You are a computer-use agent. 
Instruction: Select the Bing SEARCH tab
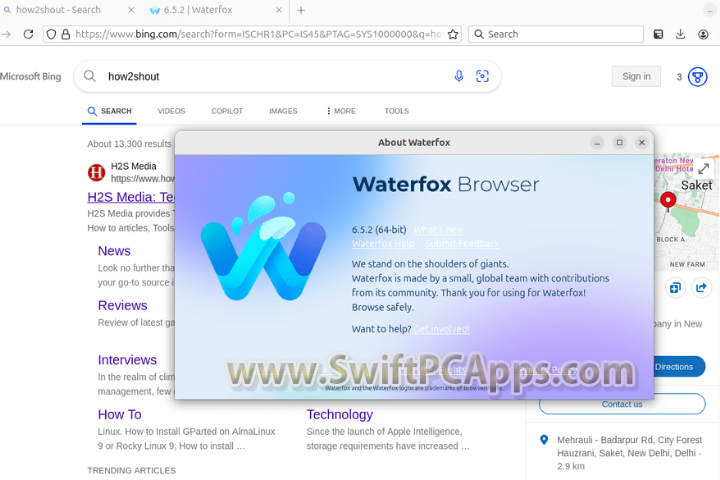pos(109,111)
